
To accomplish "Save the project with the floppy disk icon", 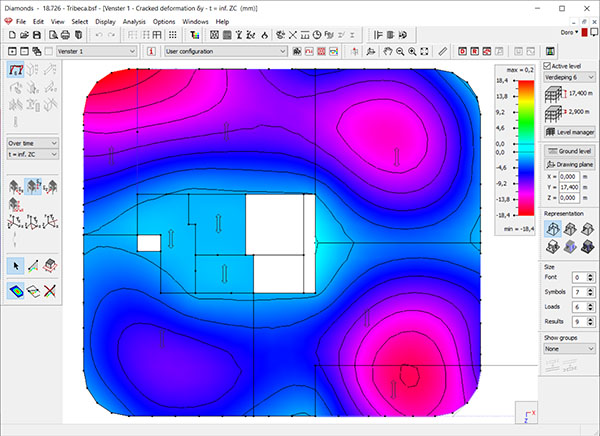I will click(37, 35).
